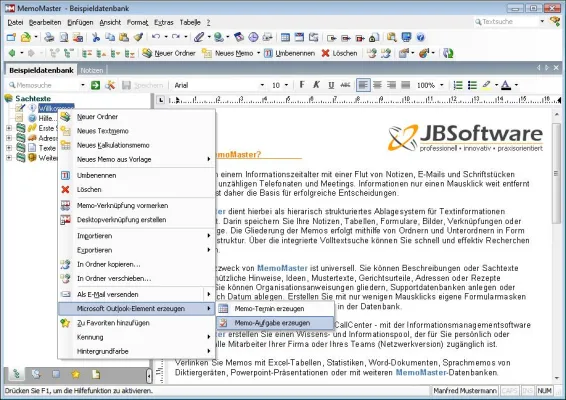Click the copy icon in the toolbar
This screenshot has height=400, width=566.
(x=110, y=37)
